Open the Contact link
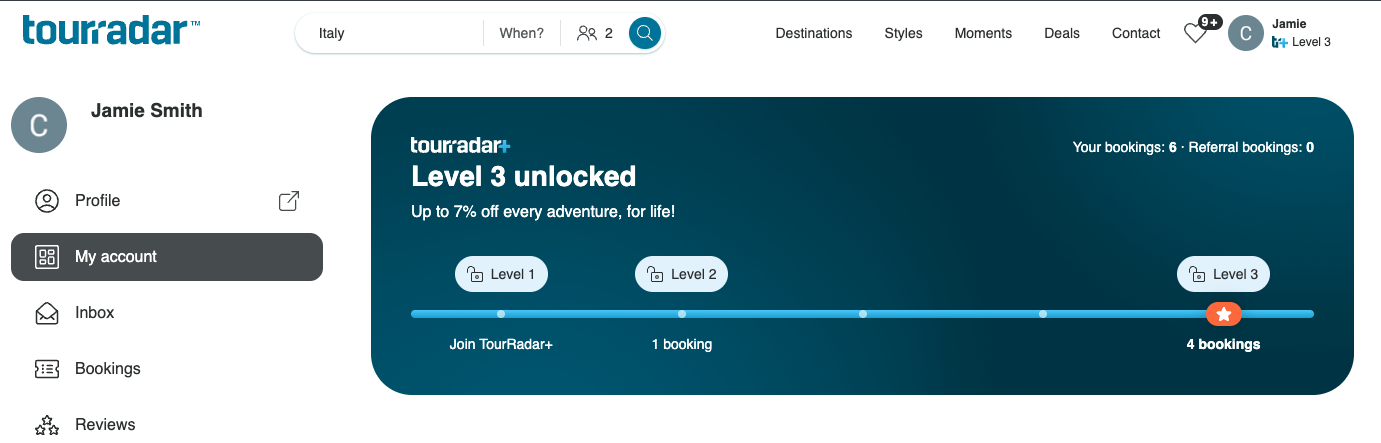 (x=1136, y=33)
